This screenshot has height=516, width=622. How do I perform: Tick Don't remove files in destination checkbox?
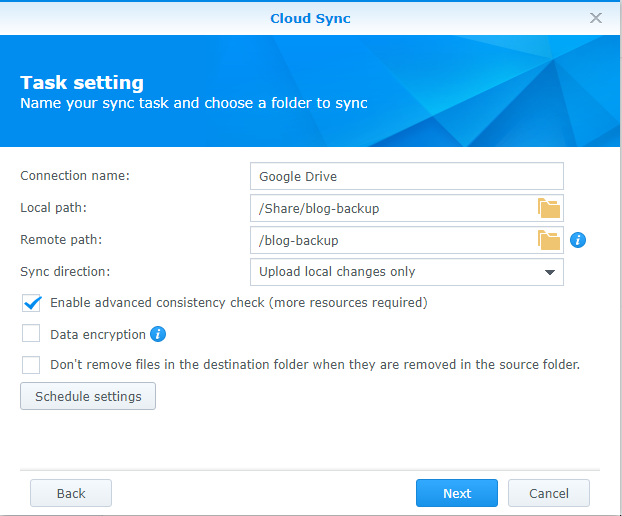click(x=31, y=365)
